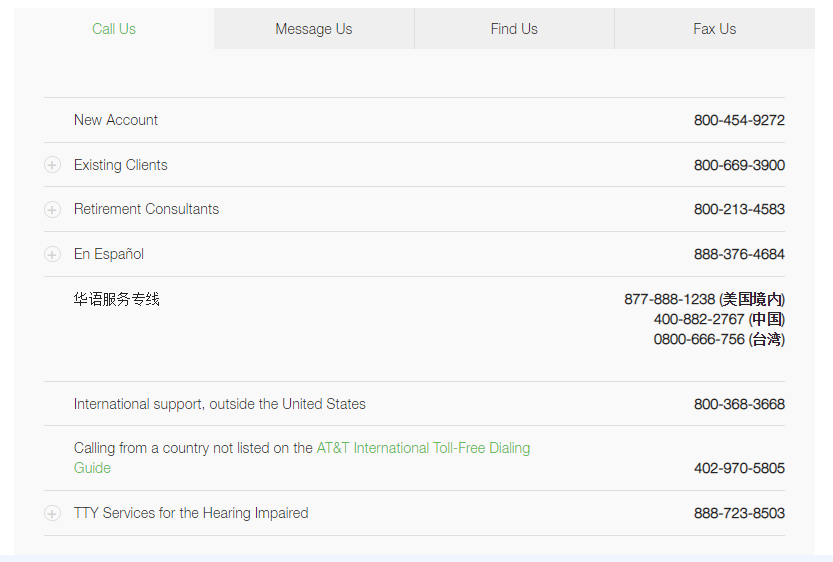The height and width of the screenshot is (562, 833).
Task: Click the 400-882-2767 China phone number
Action: point(699,319)
